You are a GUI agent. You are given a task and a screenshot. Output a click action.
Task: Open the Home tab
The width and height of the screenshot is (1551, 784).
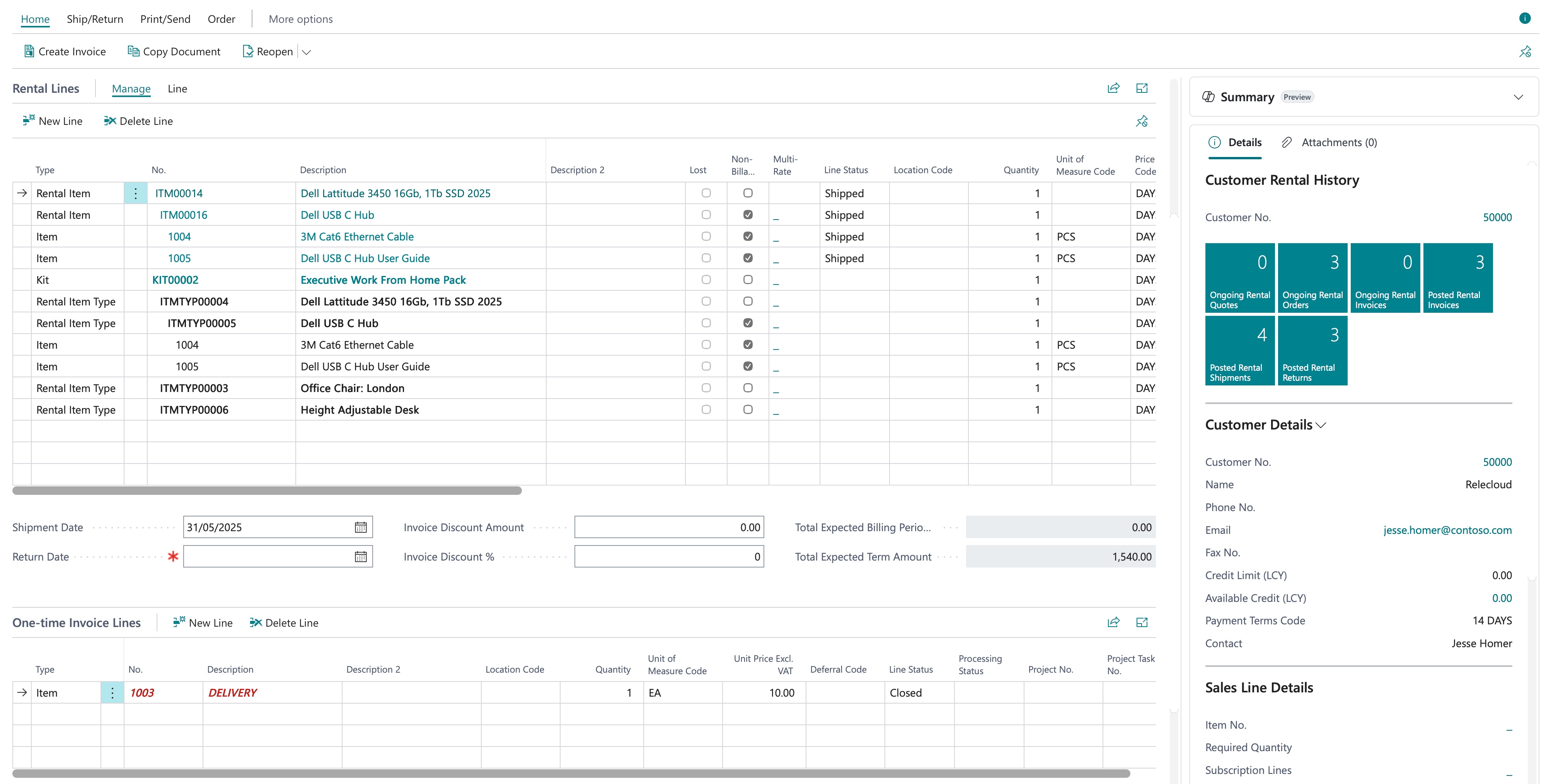(x=35, y=19)
